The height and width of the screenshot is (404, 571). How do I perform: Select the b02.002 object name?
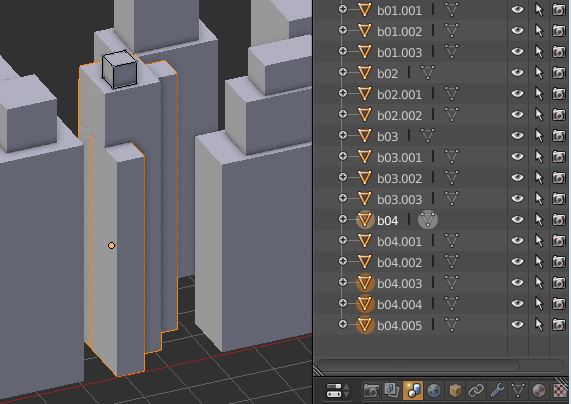(x=399, y=116)
